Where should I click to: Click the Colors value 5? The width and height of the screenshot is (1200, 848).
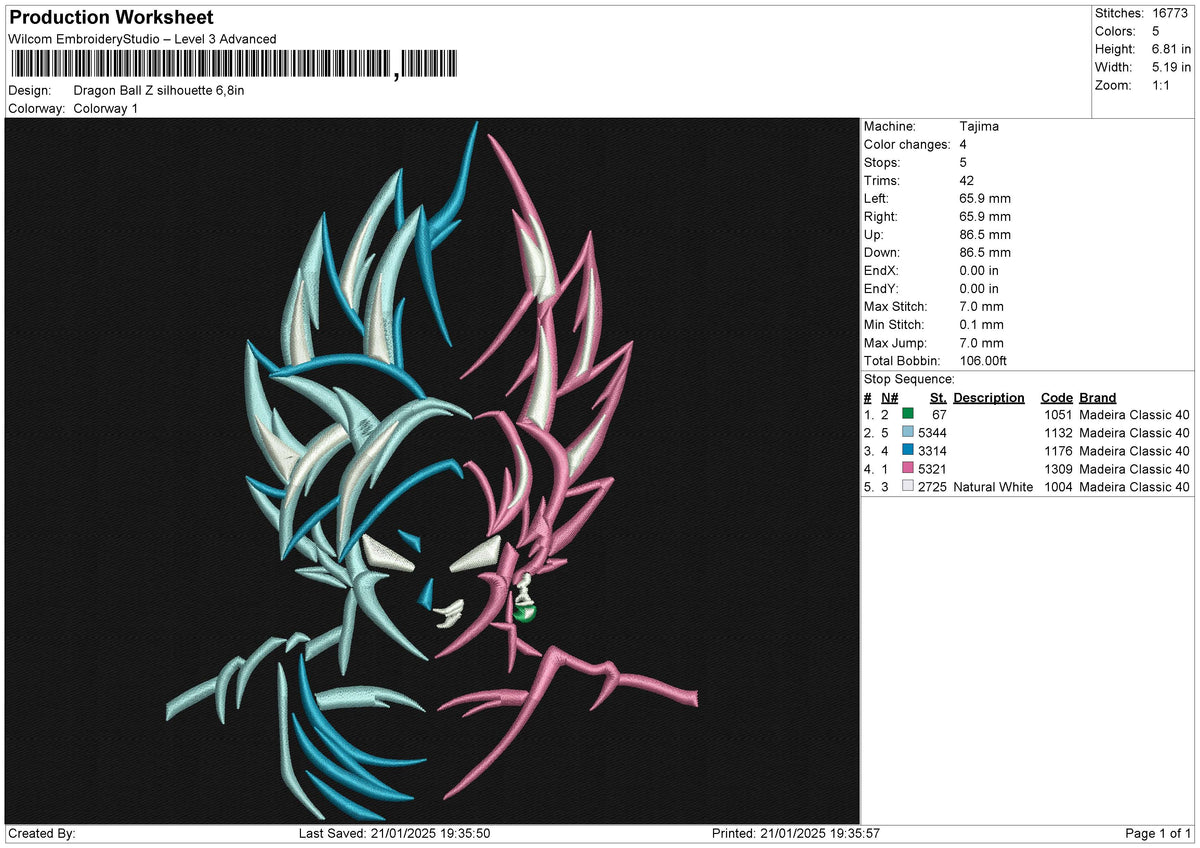[1156, 31]
